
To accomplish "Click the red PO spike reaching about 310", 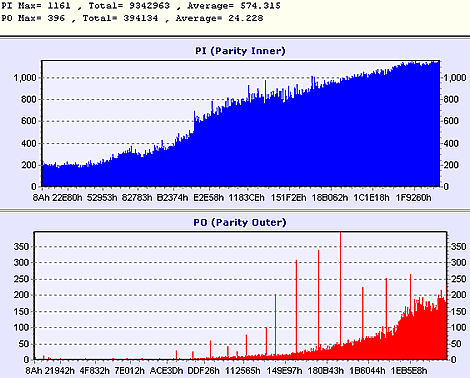I will (296, 306).
